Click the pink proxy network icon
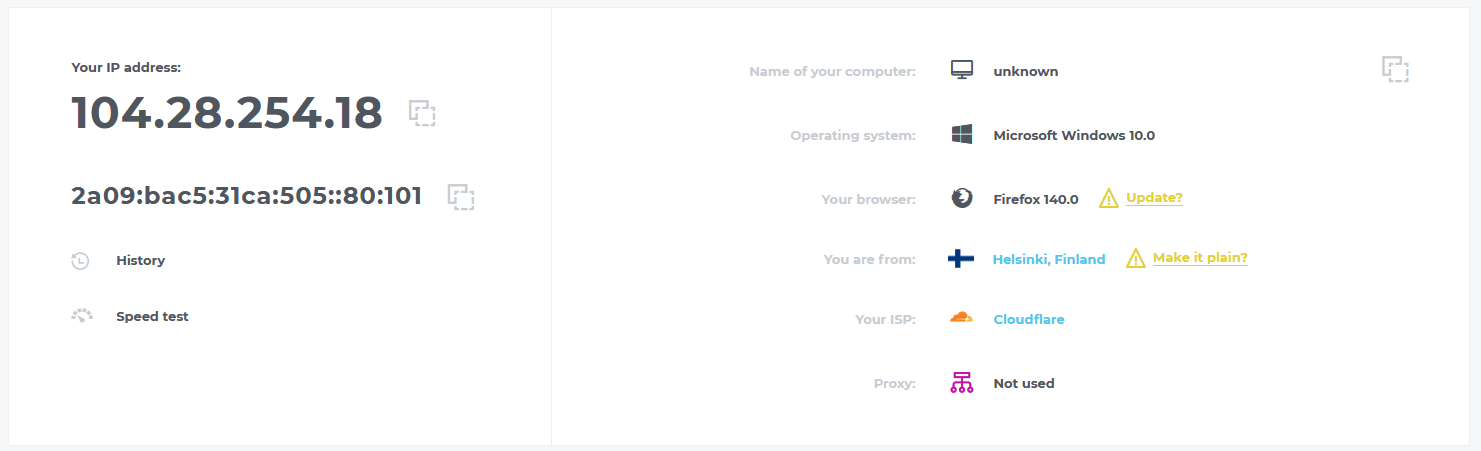Screen dimensions: 1481x451 (962, 383)
